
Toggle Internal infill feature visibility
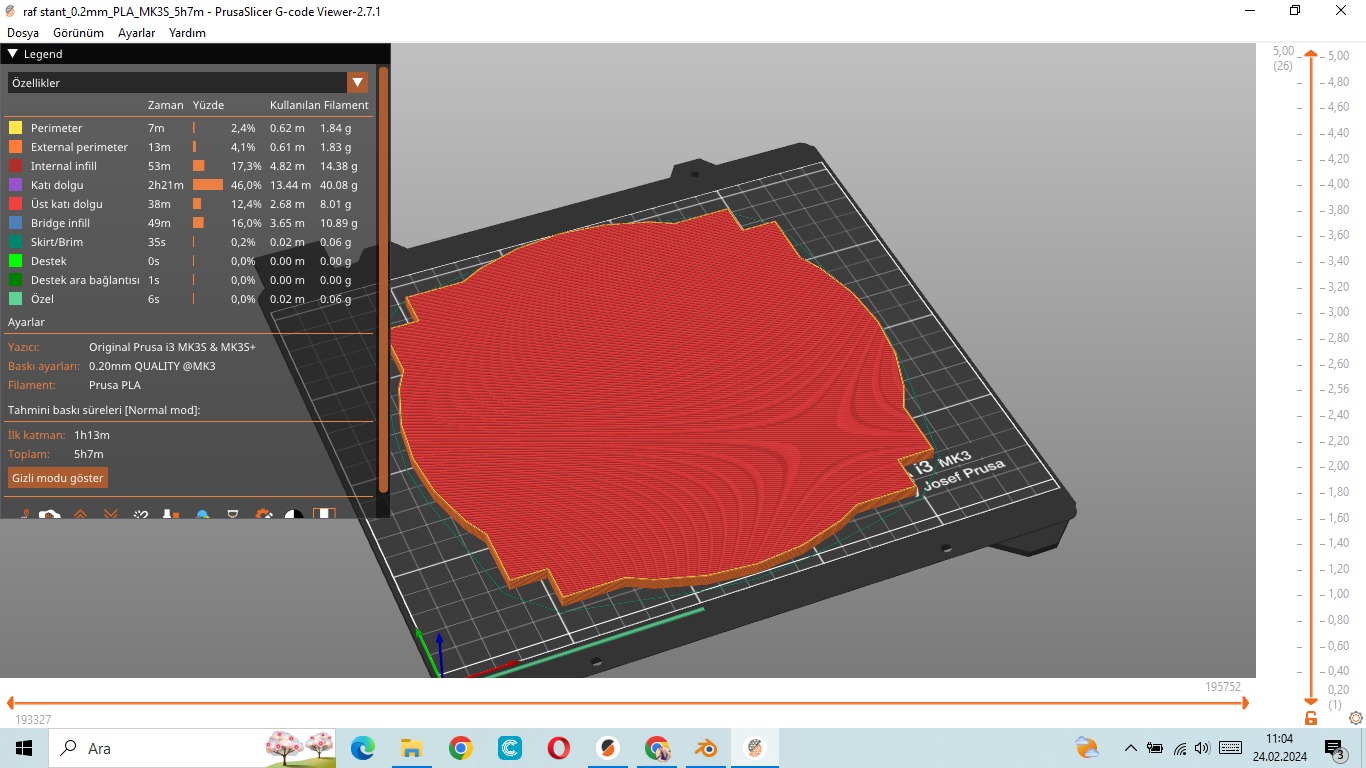(190, 166)
